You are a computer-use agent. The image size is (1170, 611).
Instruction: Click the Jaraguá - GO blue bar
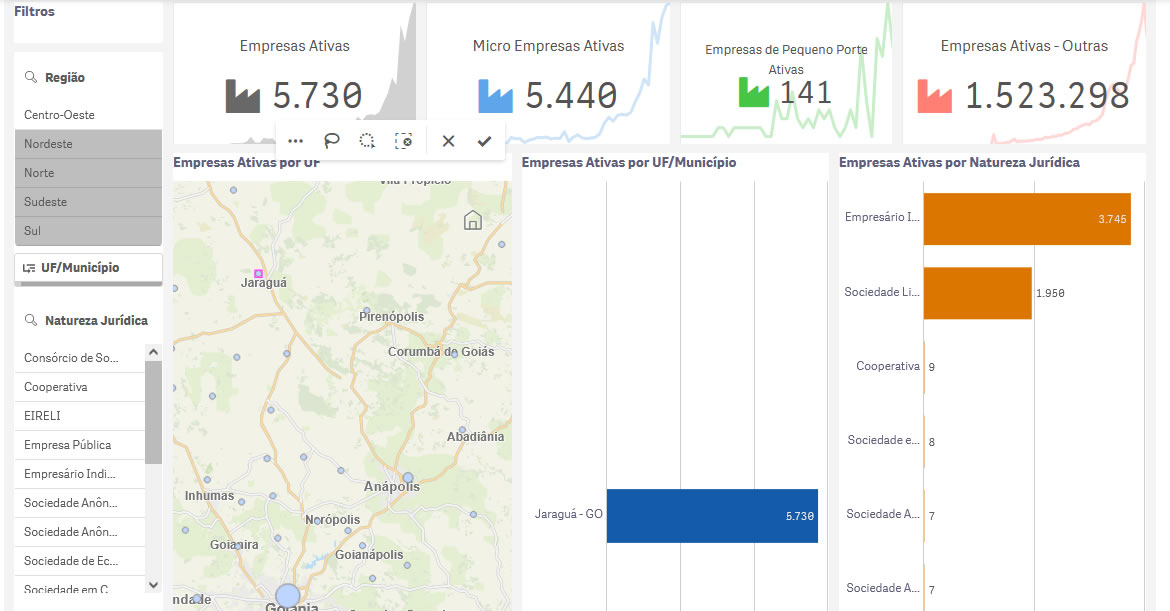click(x=712, y=516)
